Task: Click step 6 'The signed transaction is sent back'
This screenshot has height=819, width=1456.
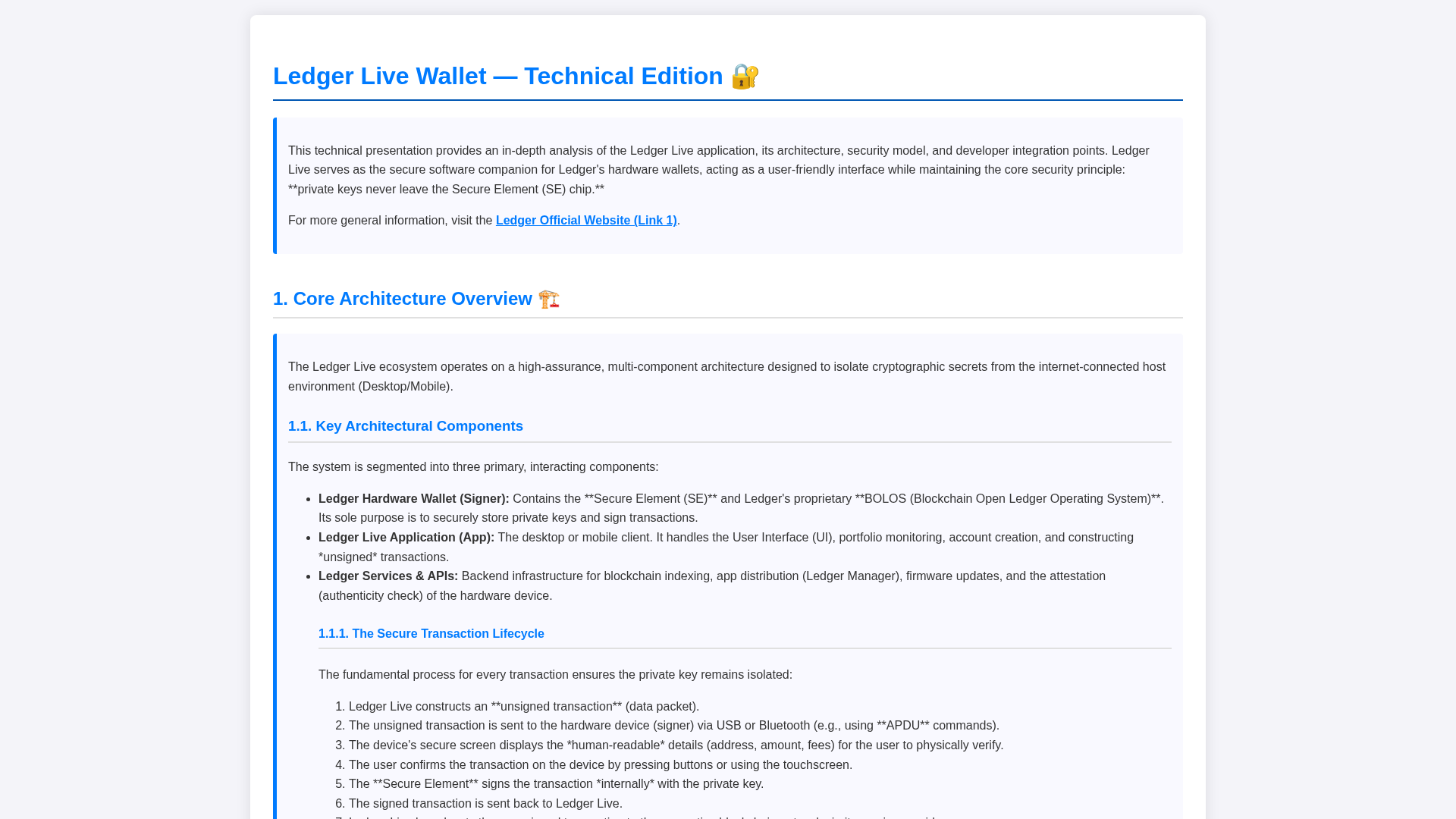Action: (485, 804)
